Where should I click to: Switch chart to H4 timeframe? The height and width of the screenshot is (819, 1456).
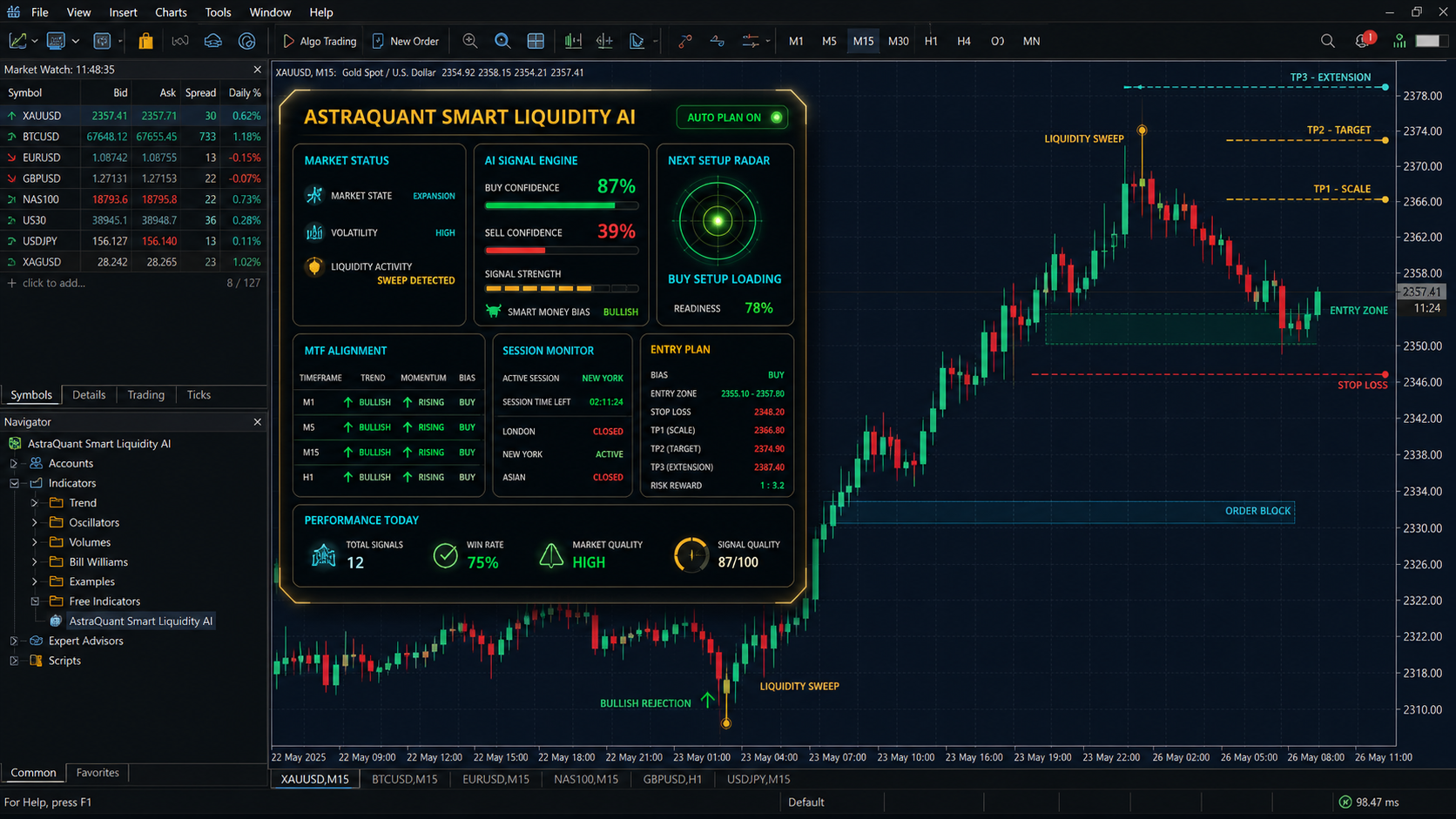[964, 41]
